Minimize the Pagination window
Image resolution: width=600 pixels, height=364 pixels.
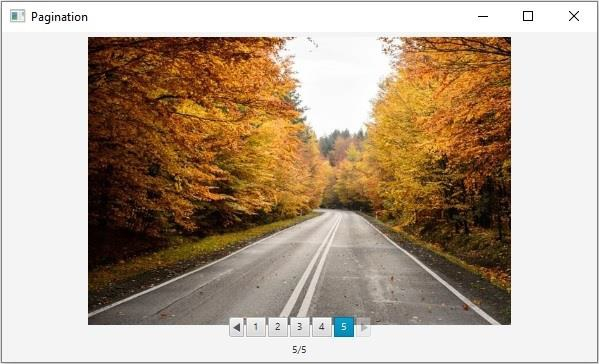pyautogui.click(x=483, y=16)
